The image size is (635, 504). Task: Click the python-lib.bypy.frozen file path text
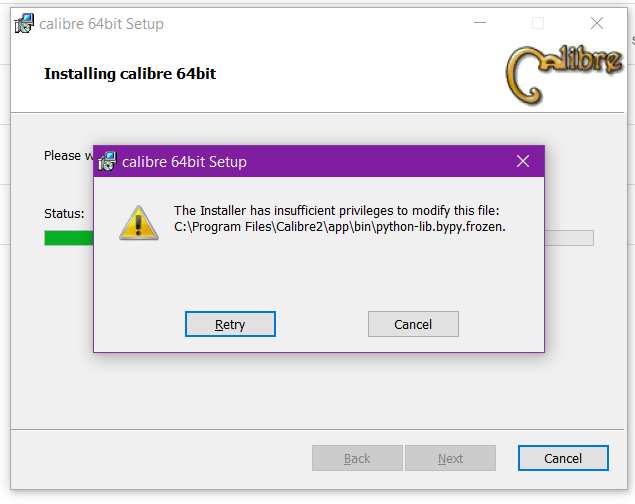pyautogui.click(x=340, y=227)
